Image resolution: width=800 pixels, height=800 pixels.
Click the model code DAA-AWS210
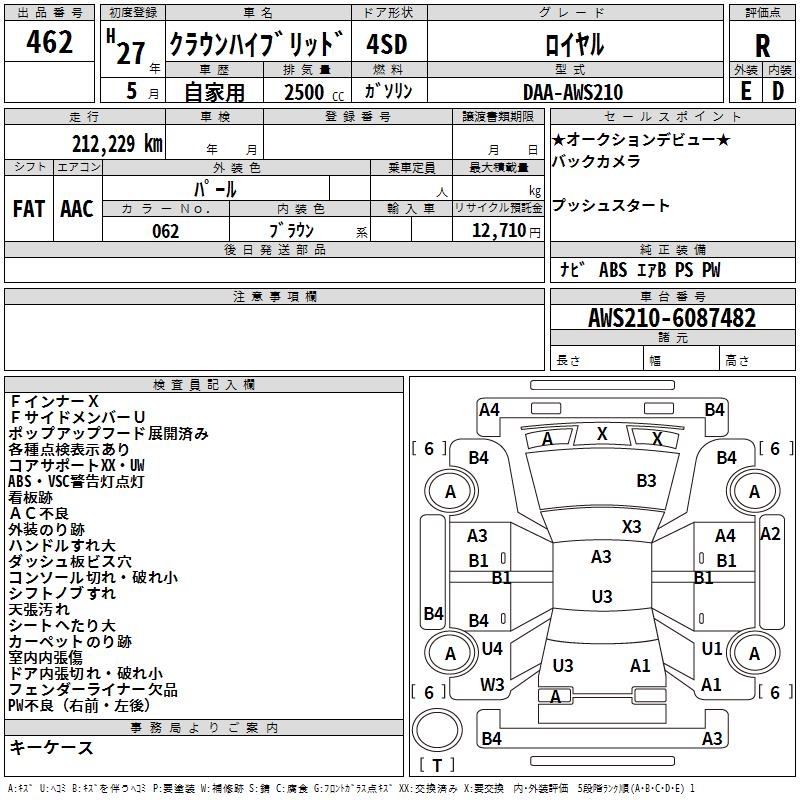tap(573, 92)
